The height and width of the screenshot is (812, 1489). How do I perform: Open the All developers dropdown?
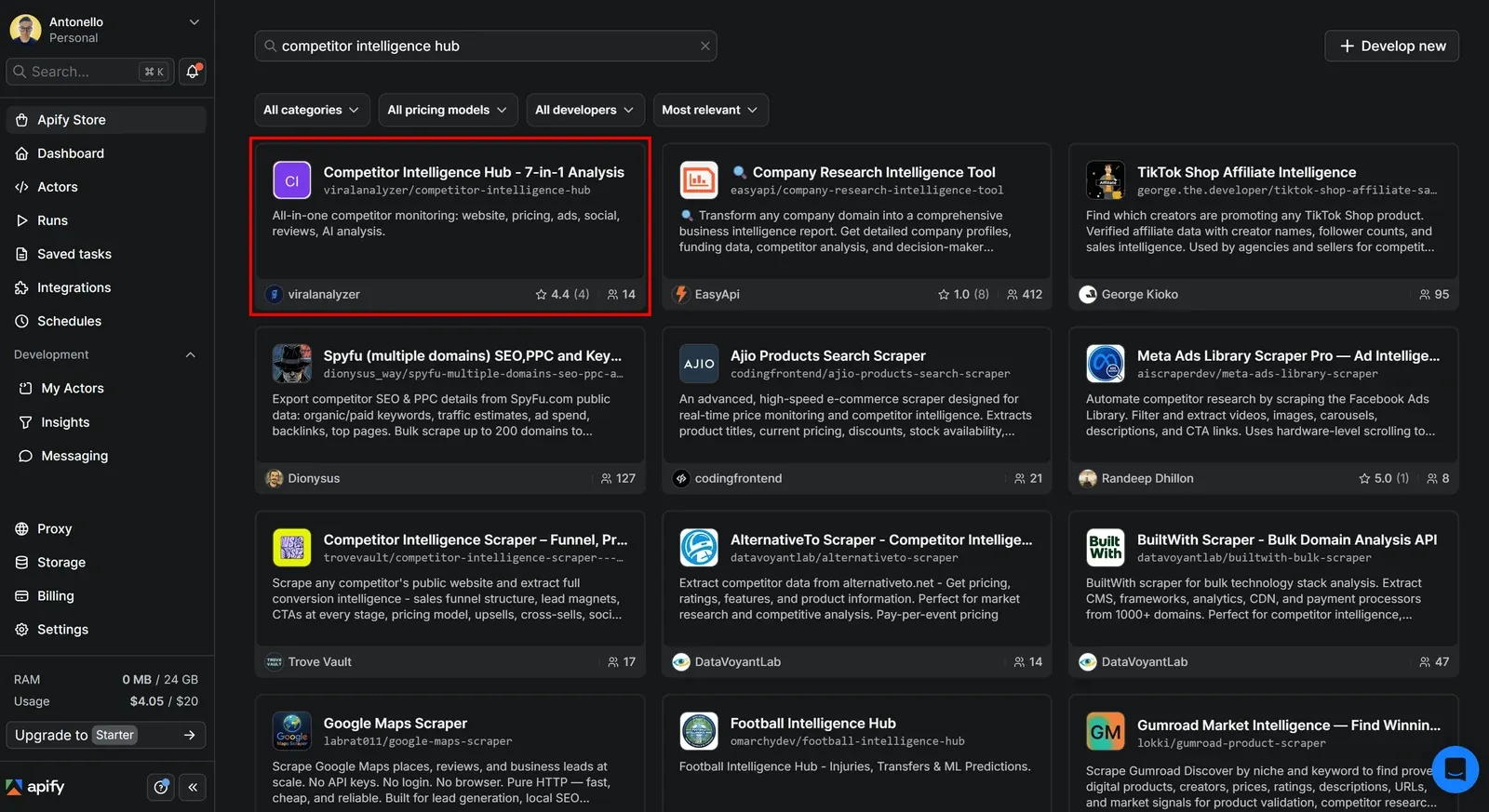pyautogui.click(x=584, y=110)
